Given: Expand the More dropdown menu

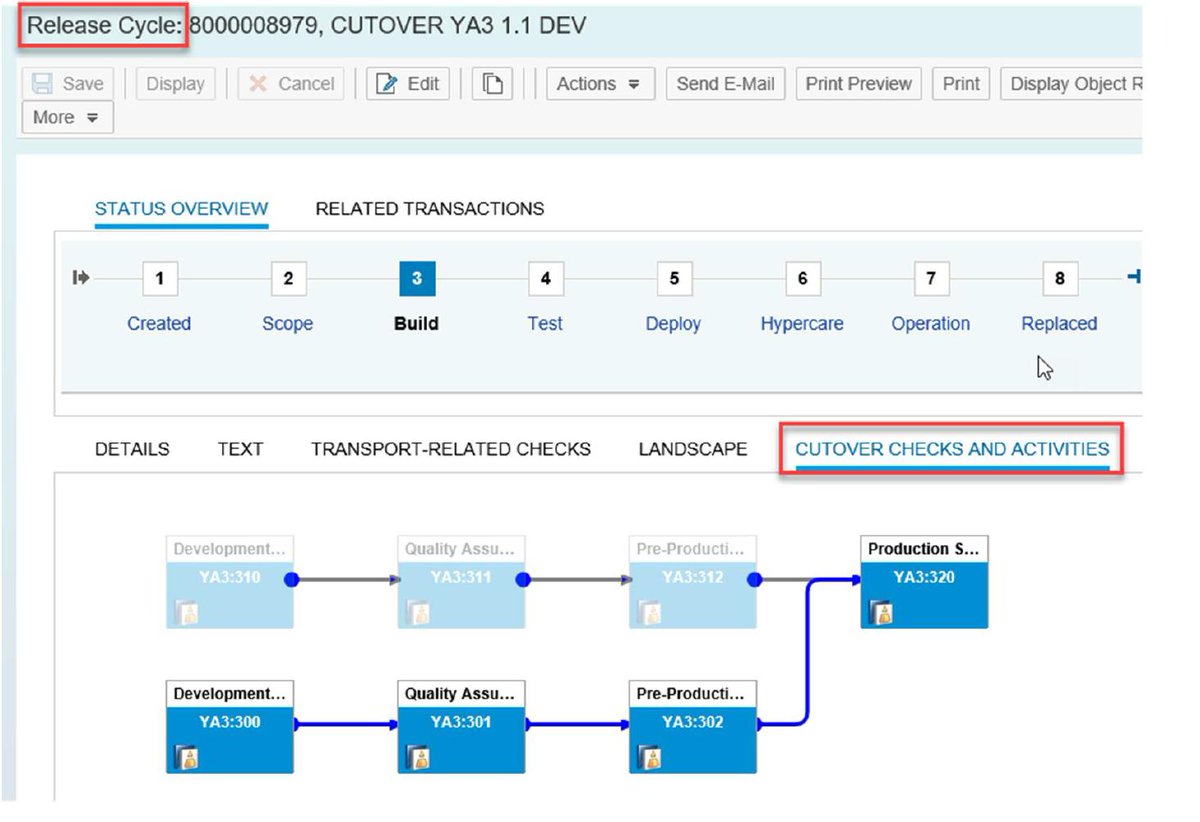Looking at the screenshot, I should click(x=67, y=117).
